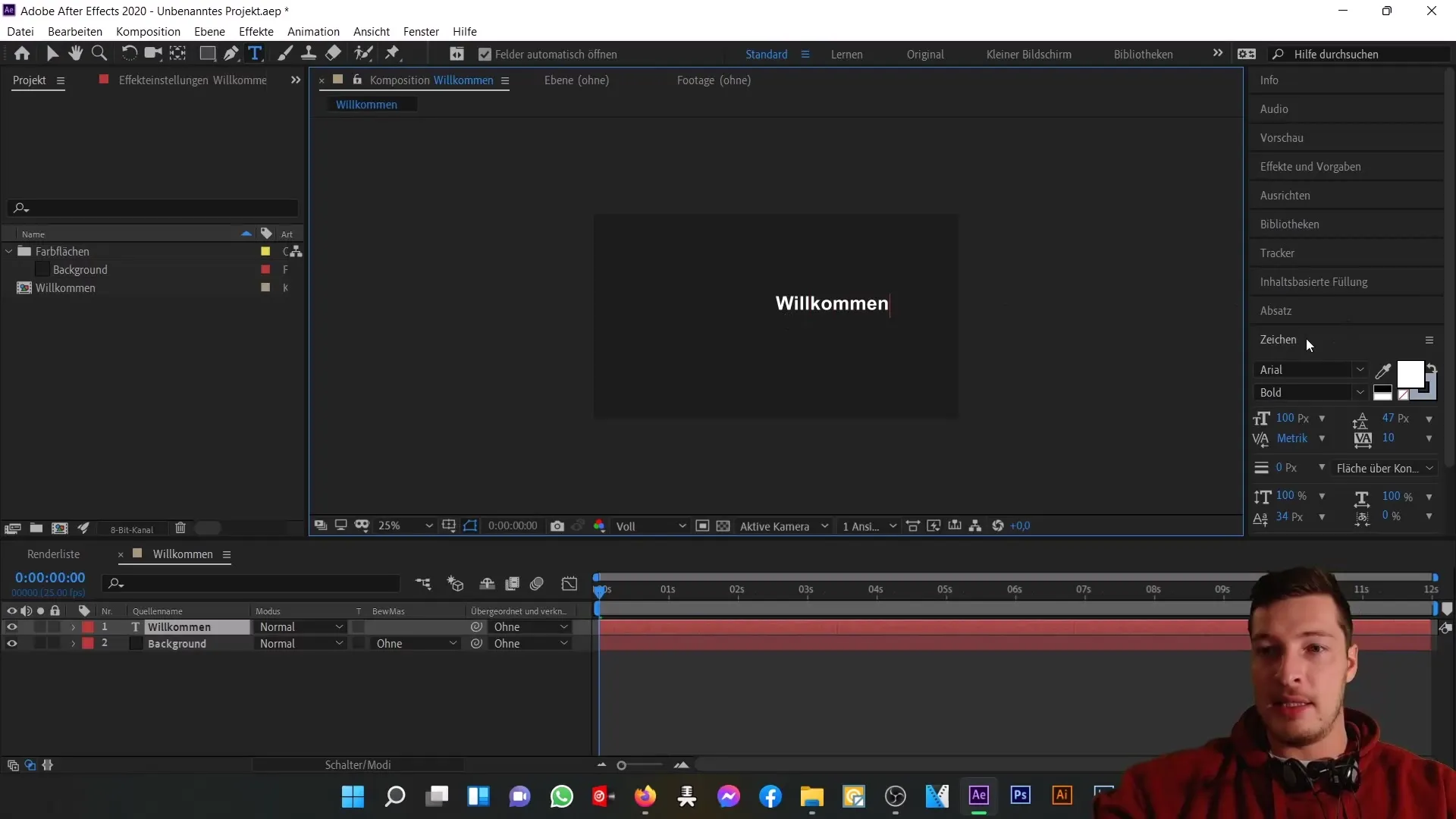Enable motion blur switch in timeline header
The image size is (1456, 819).
coord(537,583)
